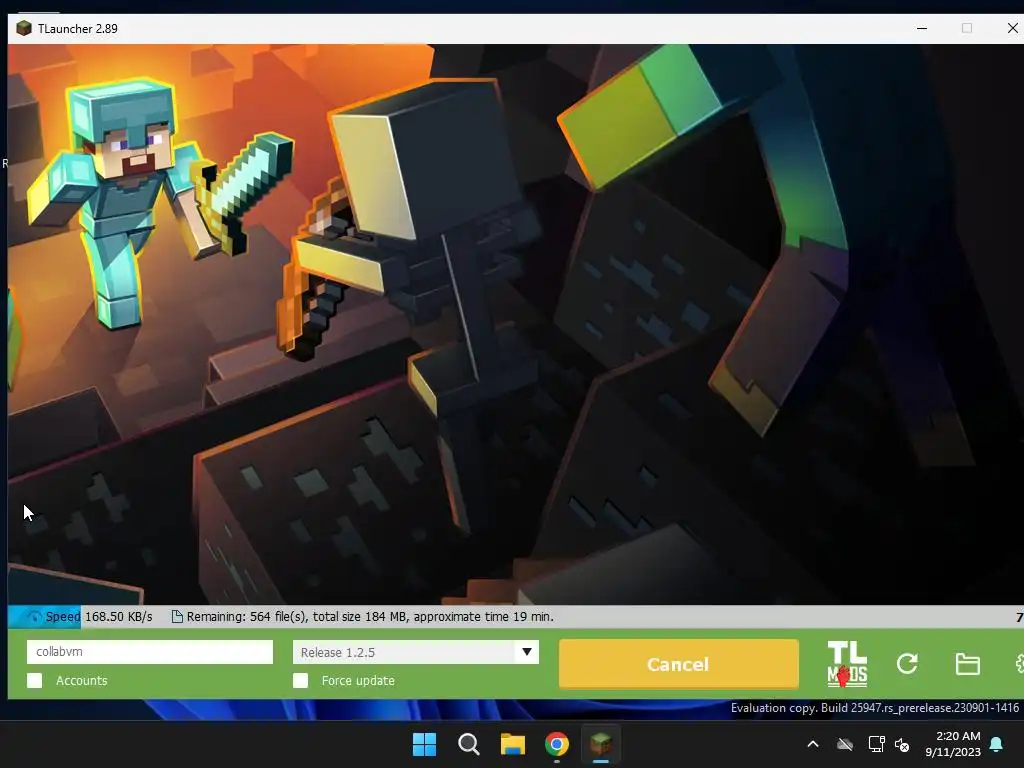Click the download progress bar

point(516,616)
